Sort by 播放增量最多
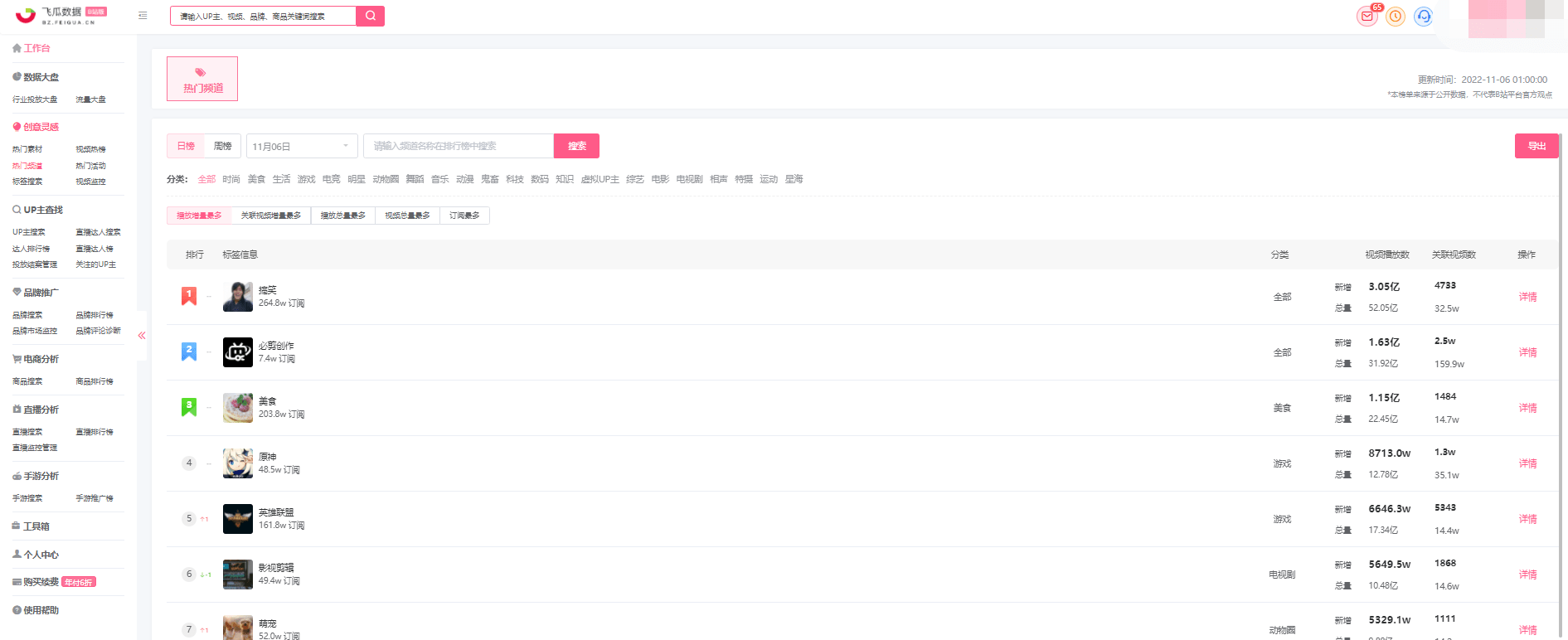The image size is (1568, 640). click(199, 216)
